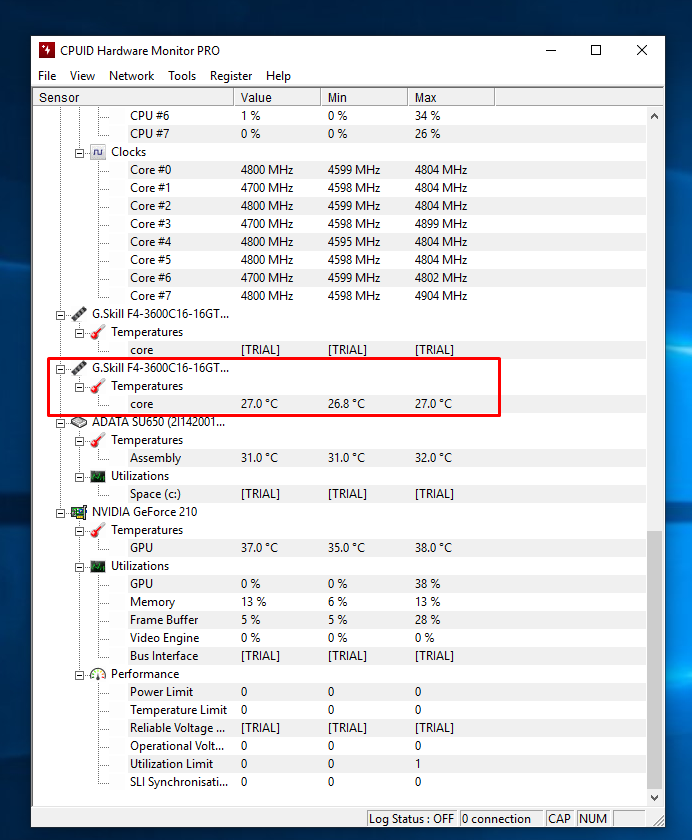The height and width of the screenshot is (840, 692).
Task: Open the Network menu
Action: click(131, 76)
